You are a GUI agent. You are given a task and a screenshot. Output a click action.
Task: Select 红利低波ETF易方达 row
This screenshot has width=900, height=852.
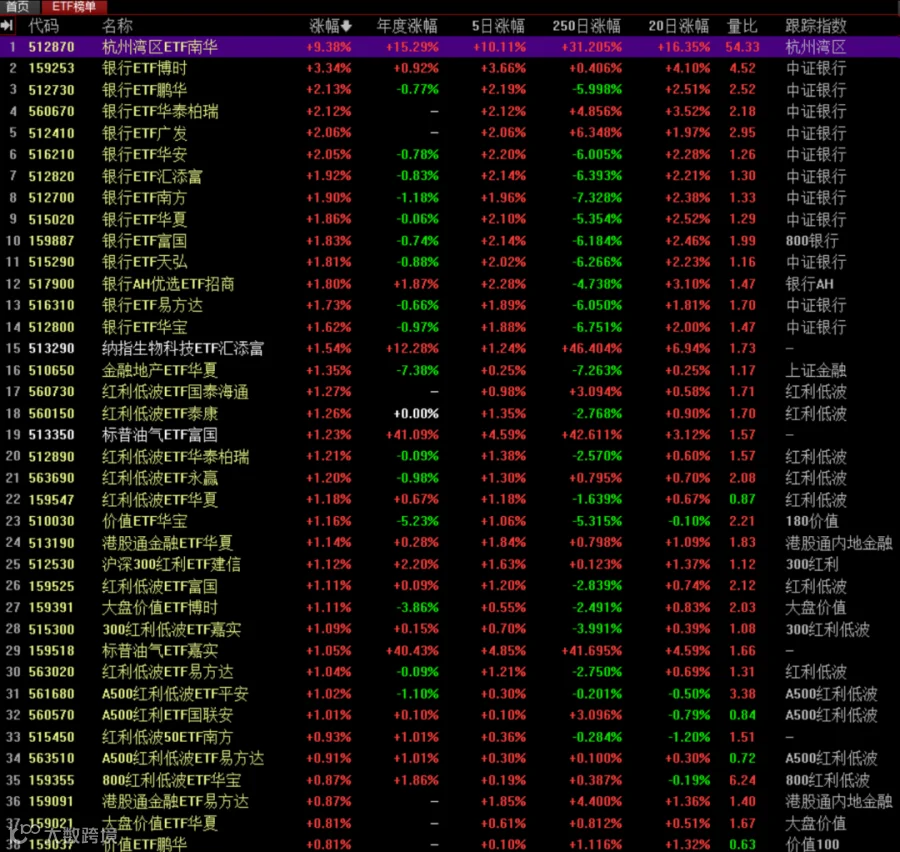point(450,672)
